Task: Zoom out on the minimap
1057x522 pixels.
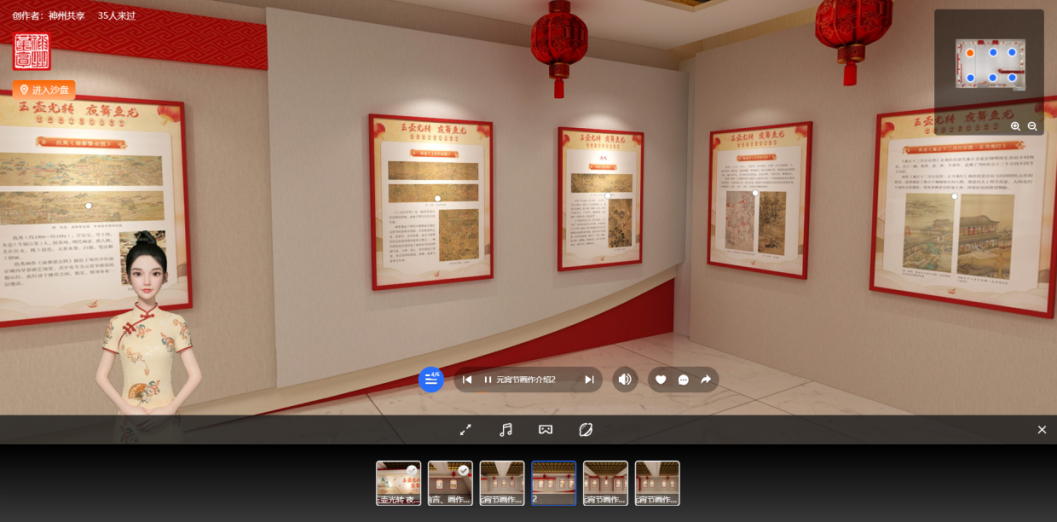Action: click(1032, 126)
